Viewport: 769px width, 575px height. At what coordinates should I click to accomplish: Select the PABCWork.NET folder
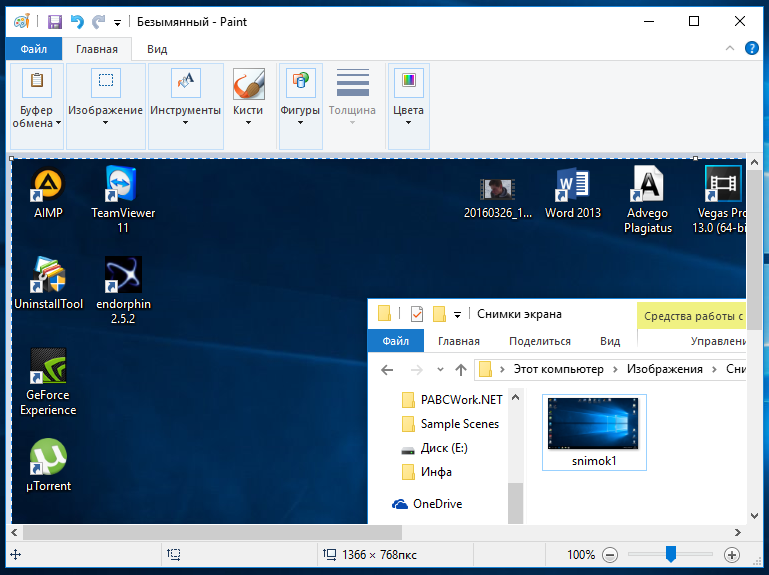click(452, 400)
